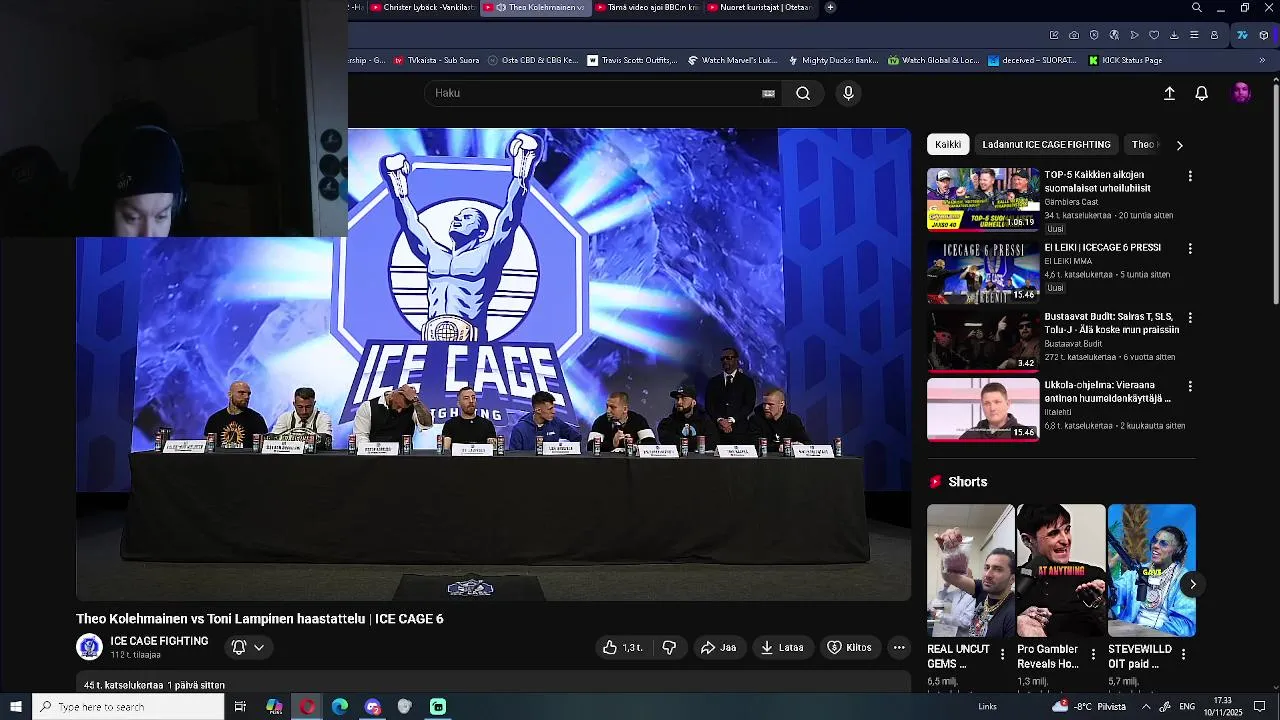Show next Shorts with right arrow
This screenshot has width=1280, height=720.
click(1192, 584)
